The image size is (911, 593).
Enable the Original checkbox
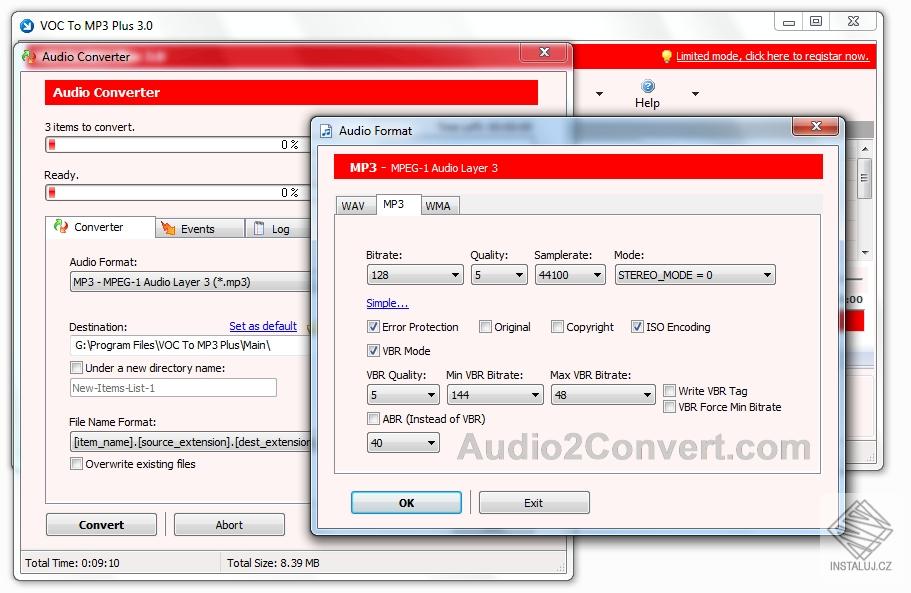click(x=485, y=327)
